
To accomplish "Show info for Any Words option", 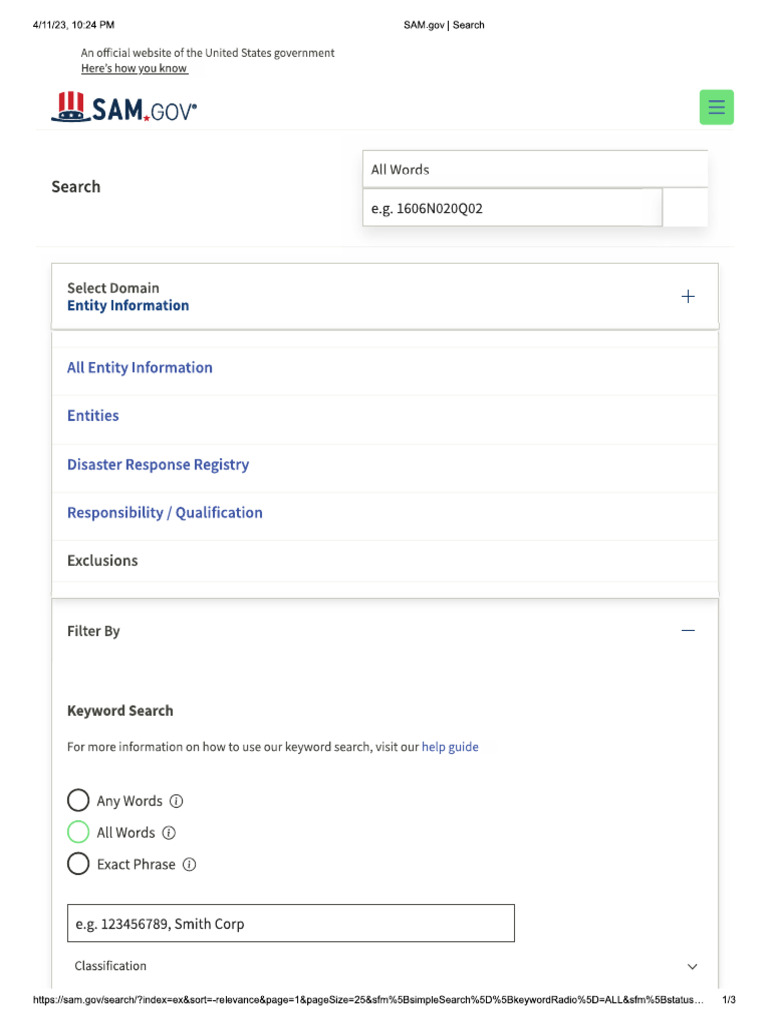I will [x=176, y=801].
